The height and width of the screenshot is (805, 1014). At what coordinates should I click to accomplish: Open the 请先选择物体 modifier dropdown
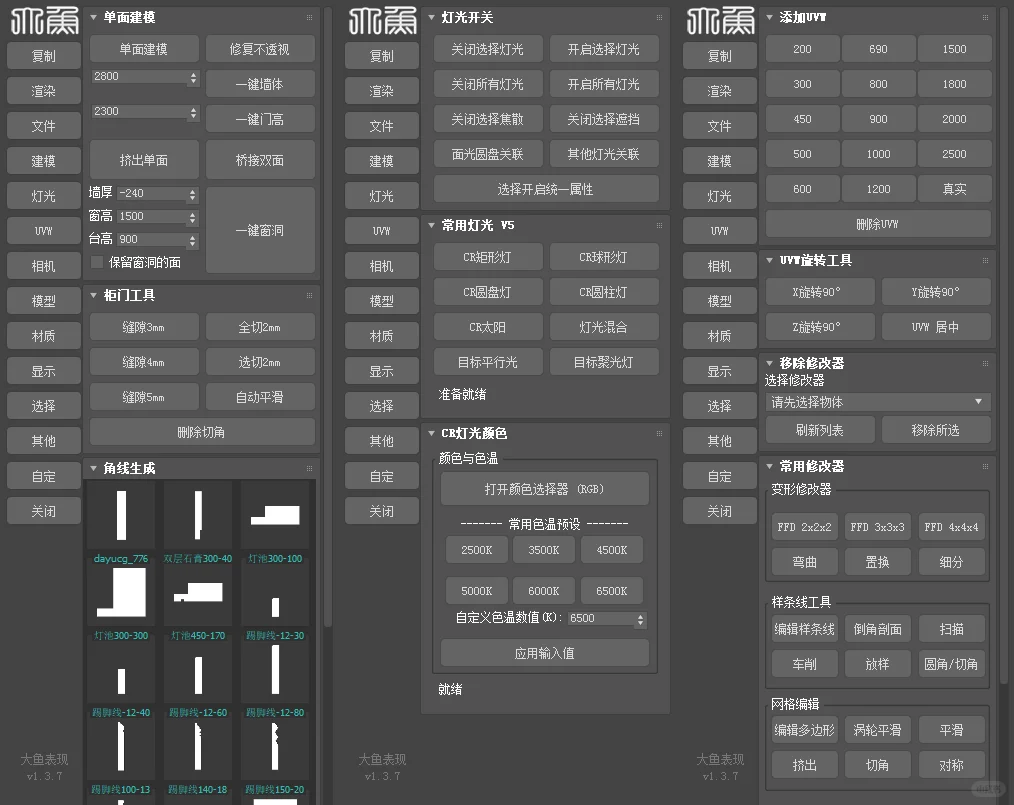878,402
